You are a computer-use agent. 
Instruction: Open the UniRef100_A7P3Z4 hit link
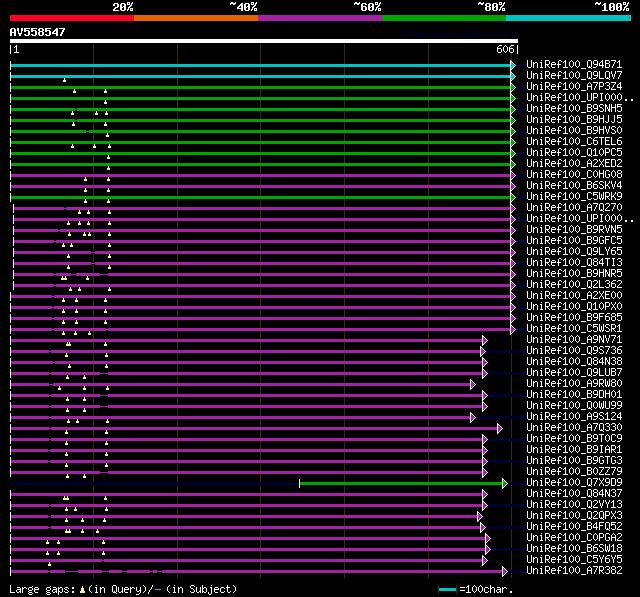click(x=574, y=87)
